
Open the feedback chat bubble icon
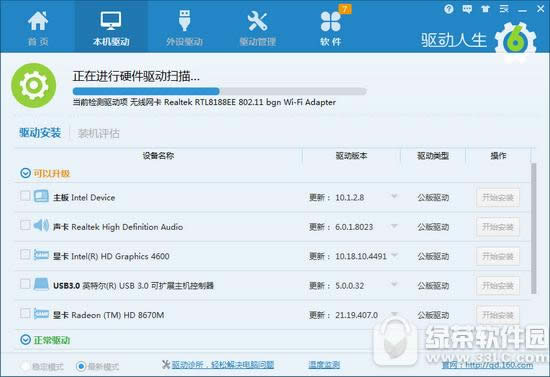click(467, 9)
